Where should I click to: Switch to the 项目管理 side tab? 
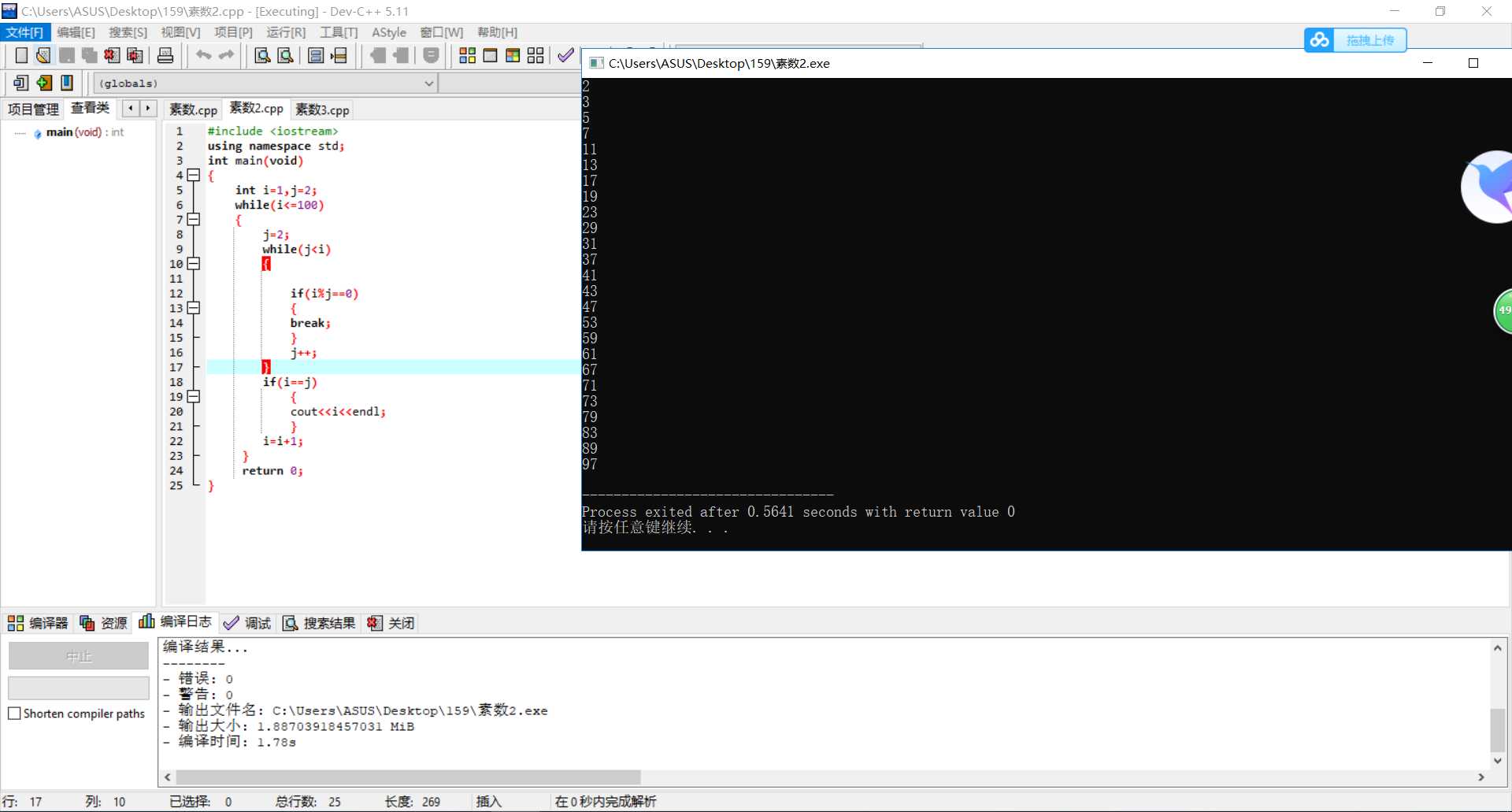[x=33, y=109]
